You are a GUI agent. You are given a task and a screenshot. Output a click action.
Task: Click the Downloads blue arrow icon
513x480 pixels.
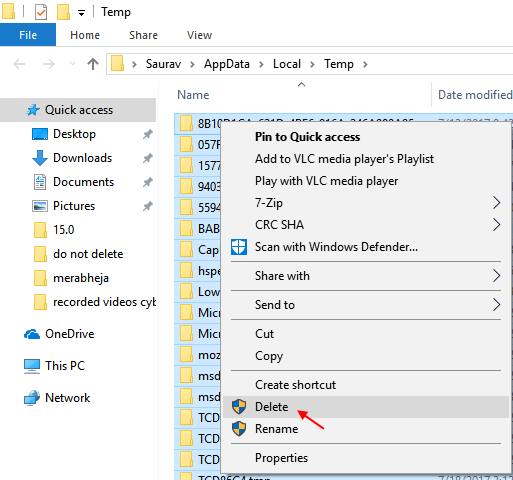40,158
